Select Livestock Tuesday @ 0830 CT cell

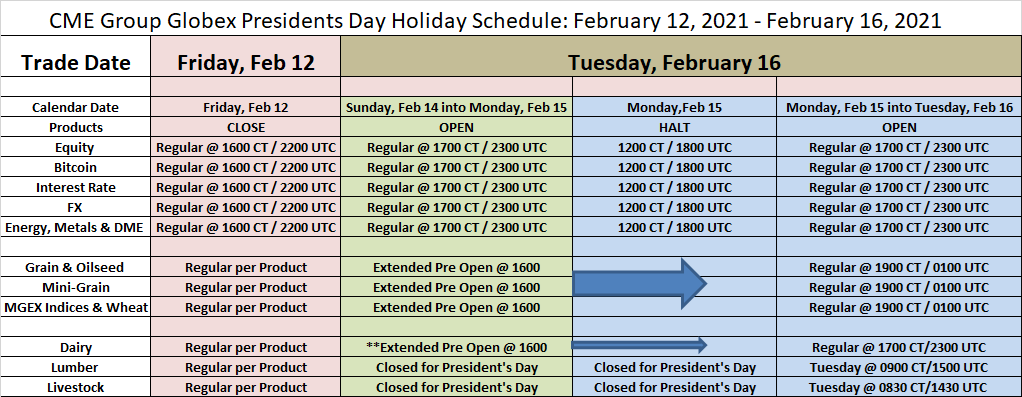click(x=899, y=387)
